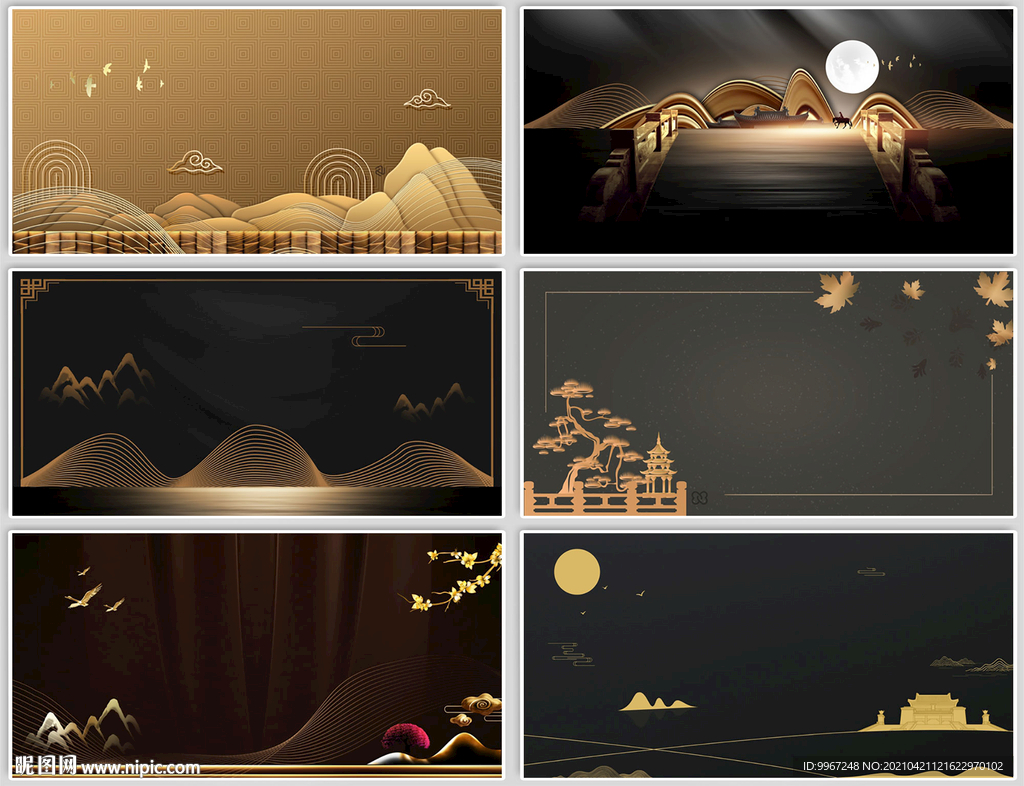This screenshot has height=786, width=1024.
Task: Open the golden mountains pattern background thumbnail
Action: (257, 131)
